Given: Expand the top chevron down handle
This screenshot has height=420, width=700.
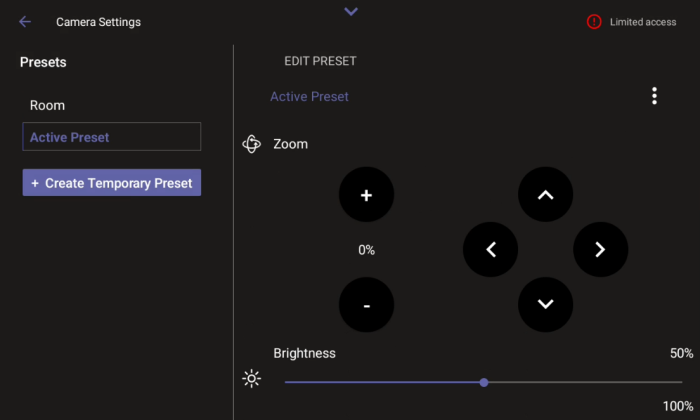Looking at the screenshot, I should (350, 11).
